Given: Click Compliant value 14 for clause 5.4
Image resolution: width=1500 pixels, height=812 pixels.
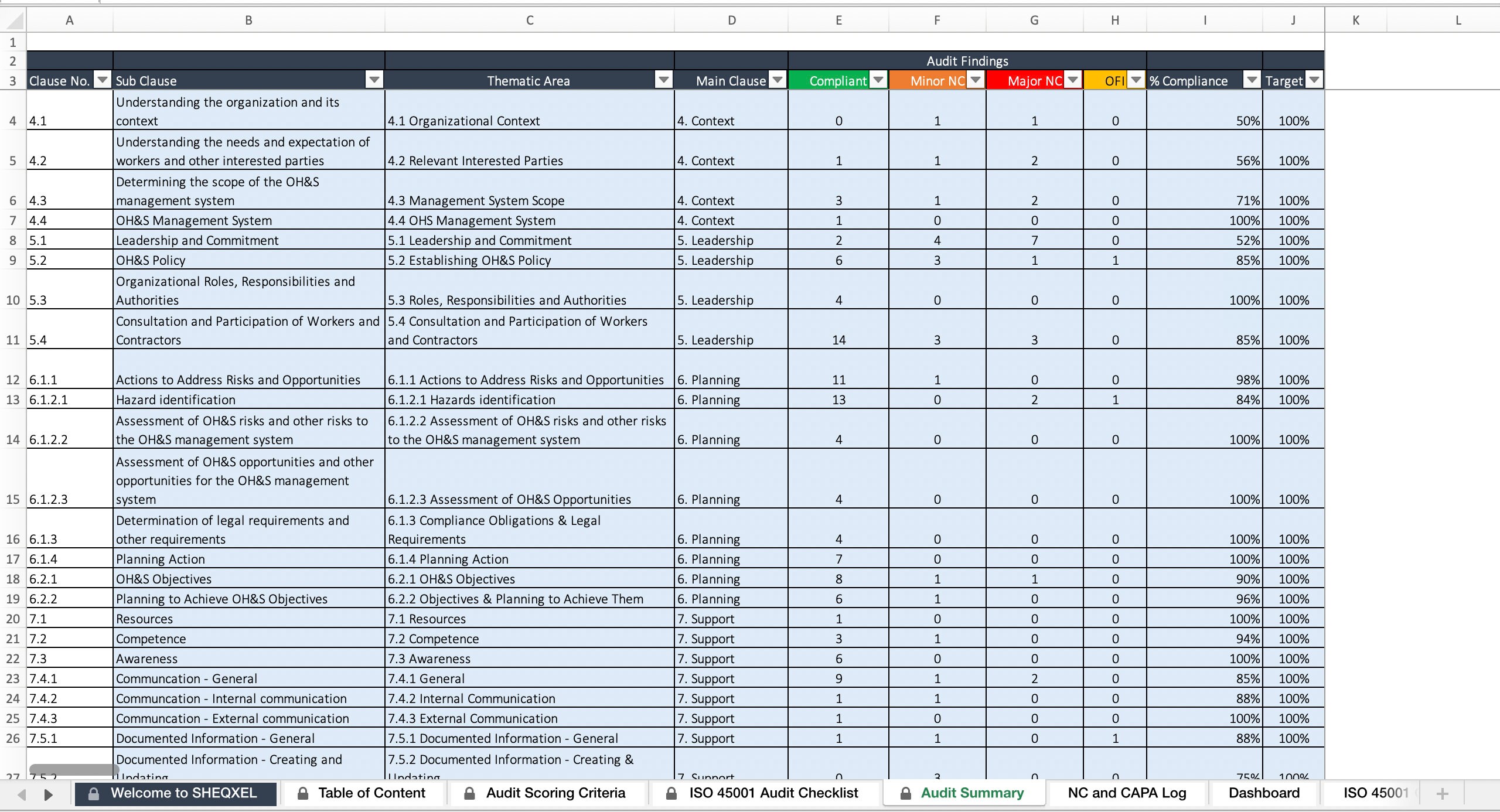Looking at the screenshot, I should [838, 329].
